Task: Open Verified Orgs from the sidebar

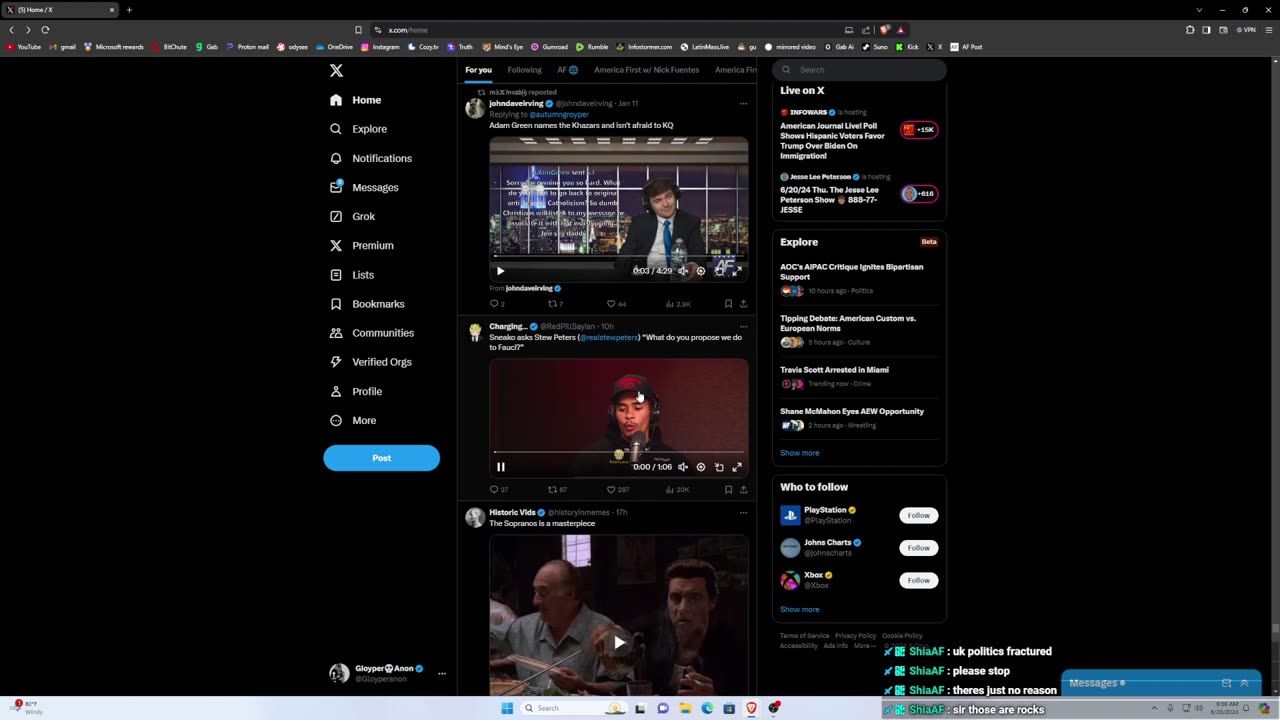Action: pos(370,362)
